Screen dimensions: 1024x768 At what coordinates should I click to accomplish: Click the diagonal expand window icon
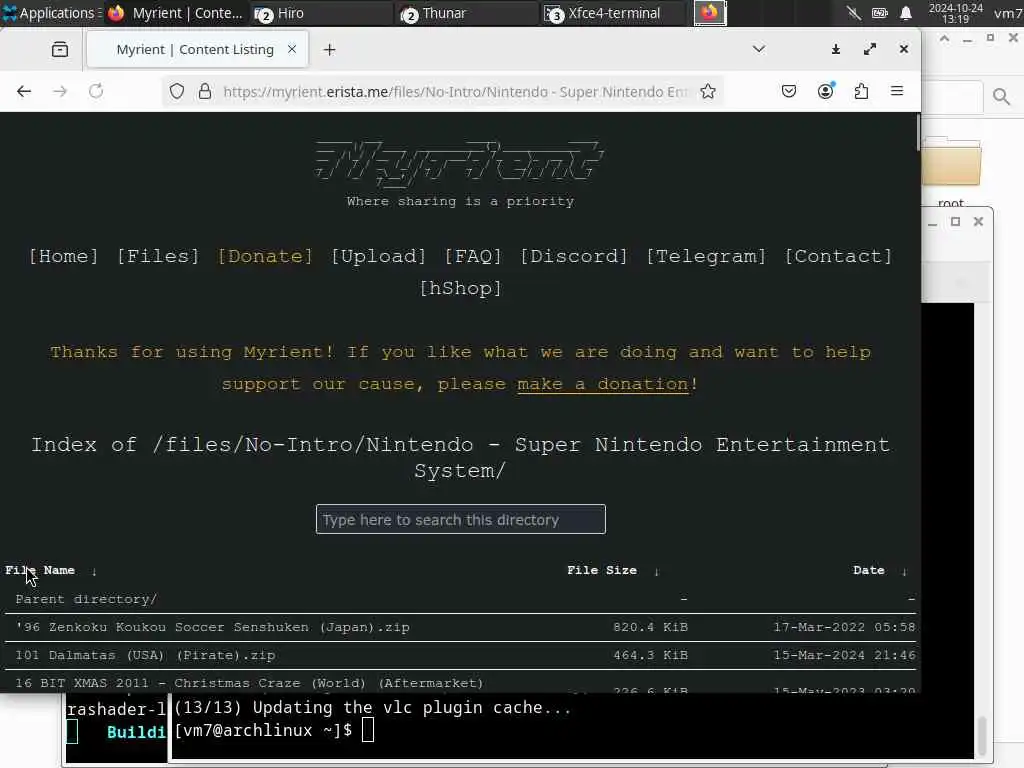coord(870,49)
